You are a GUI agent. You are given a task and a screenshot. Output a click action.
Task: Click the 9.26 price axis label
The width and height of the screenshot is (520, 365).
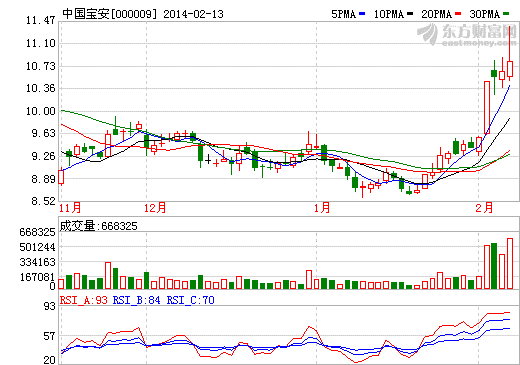point(43,156)
